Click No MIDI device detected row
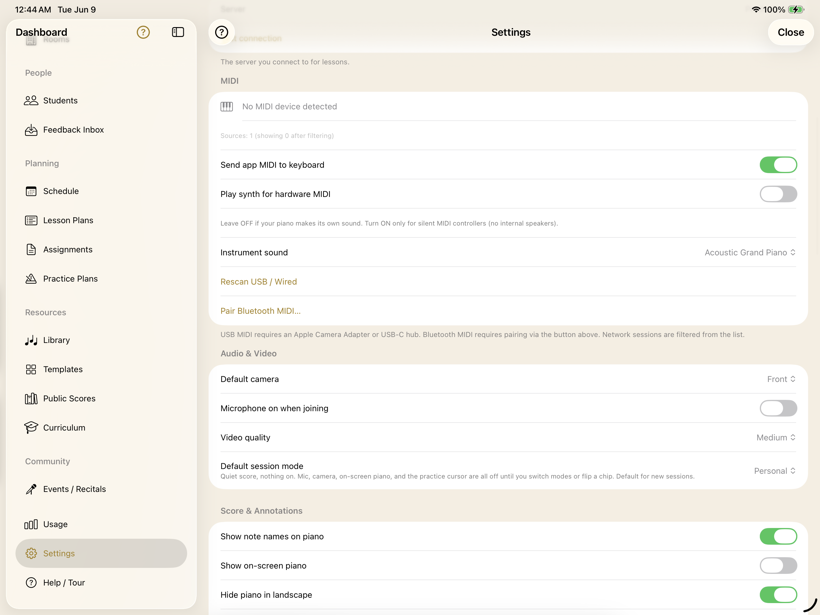The image size is (820, 615). click(508, 107)
